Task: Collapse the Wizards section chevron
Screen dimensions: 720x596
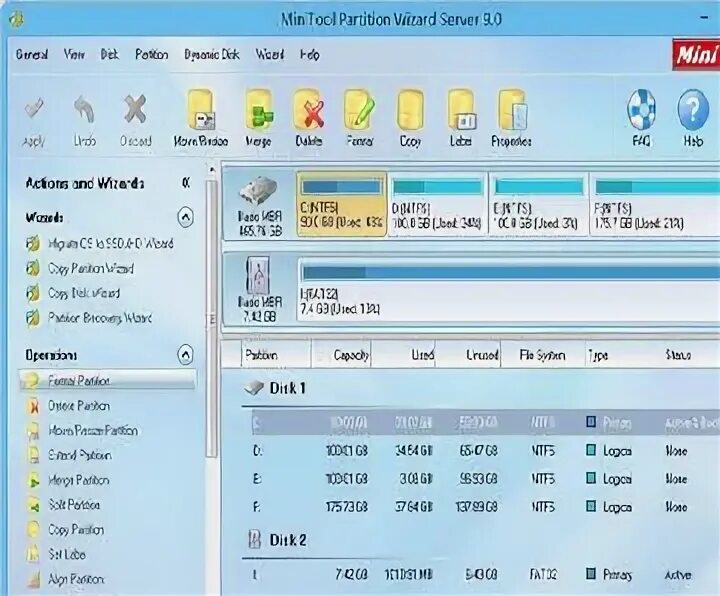Action: pos(186,217)
